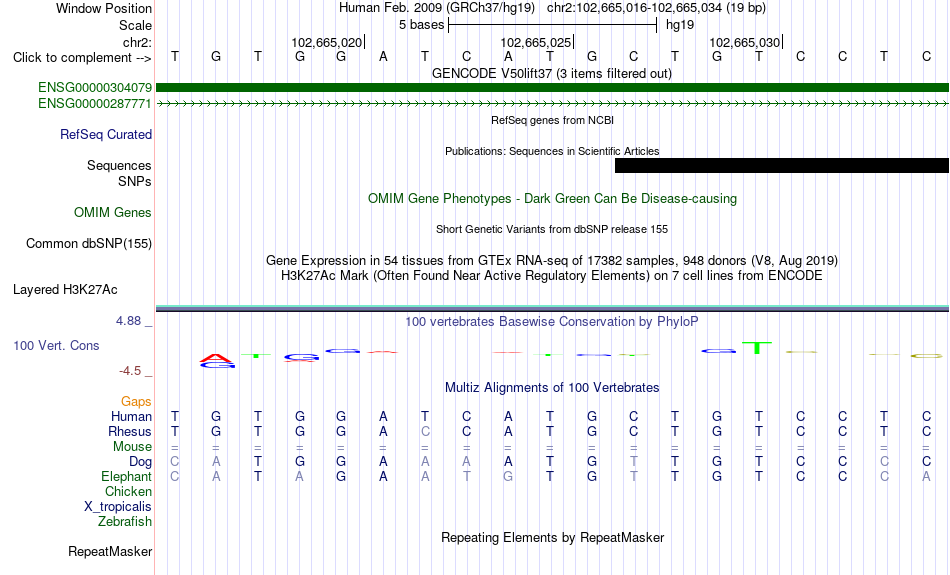
Task: Click the 'RefSeq genes from NCBI' title
Action: [x=553, y=121]
